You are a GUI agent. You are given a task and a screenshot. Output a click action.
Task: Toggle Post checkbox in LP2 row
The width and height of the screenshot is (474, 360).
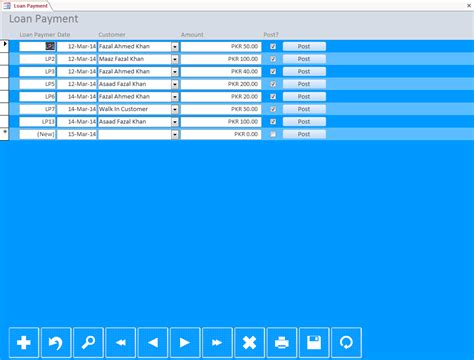(273, 59)
